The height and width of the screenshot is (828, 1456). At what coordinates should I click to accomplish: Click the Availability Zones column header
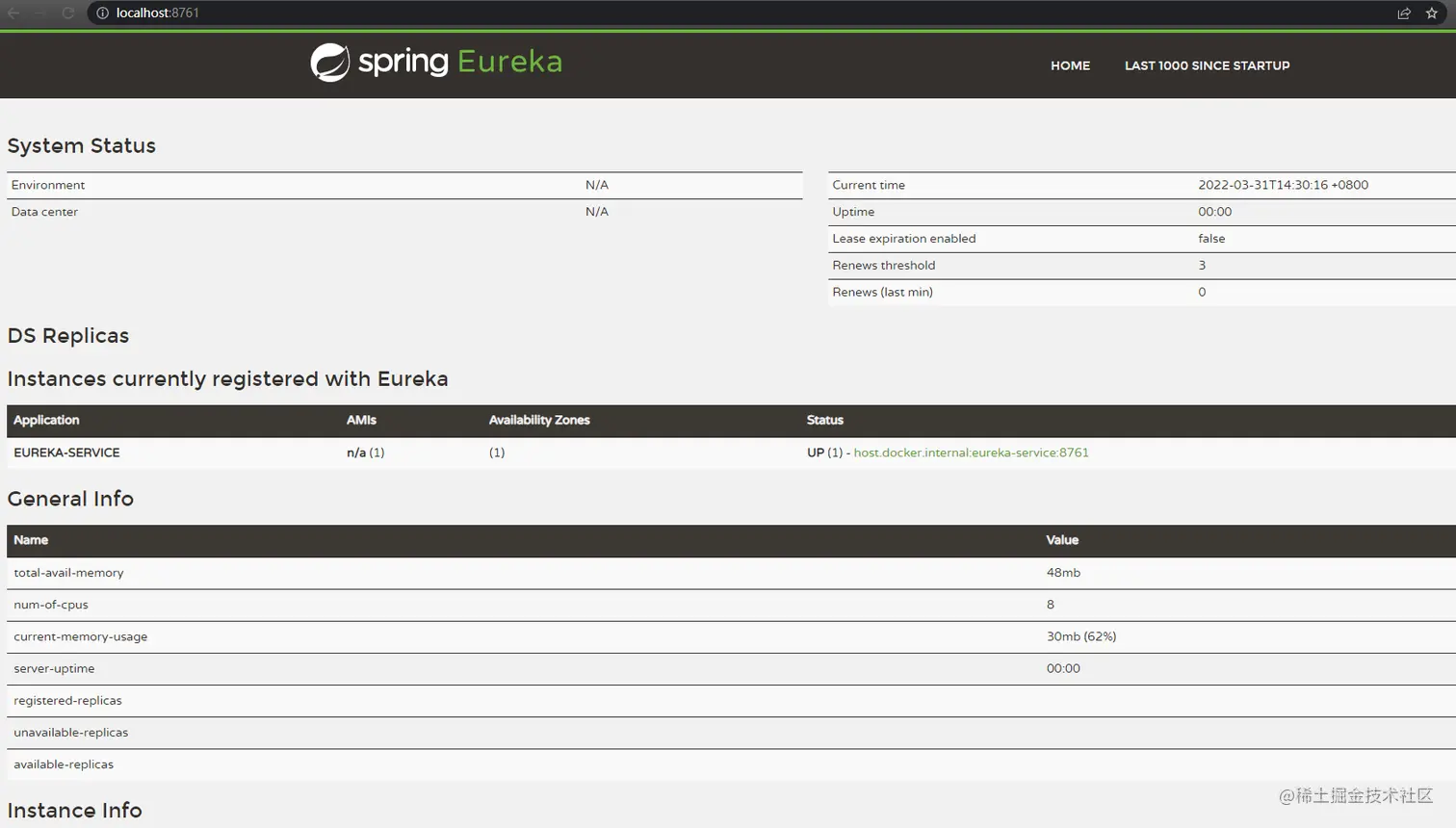(539, 420)
